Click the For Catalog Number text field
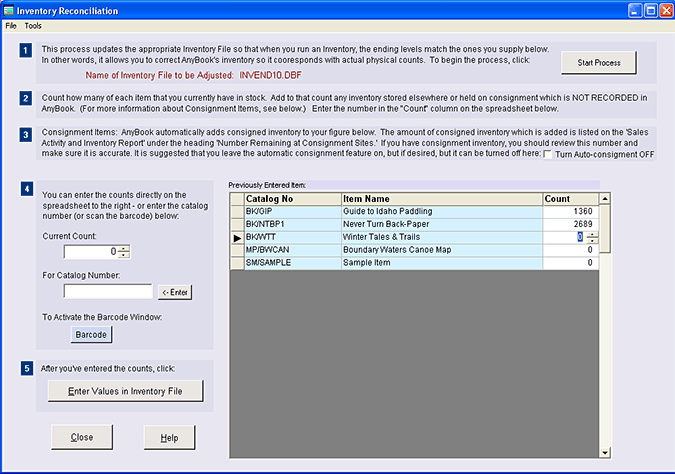675x474 pixels. click(x=108, y=292)
